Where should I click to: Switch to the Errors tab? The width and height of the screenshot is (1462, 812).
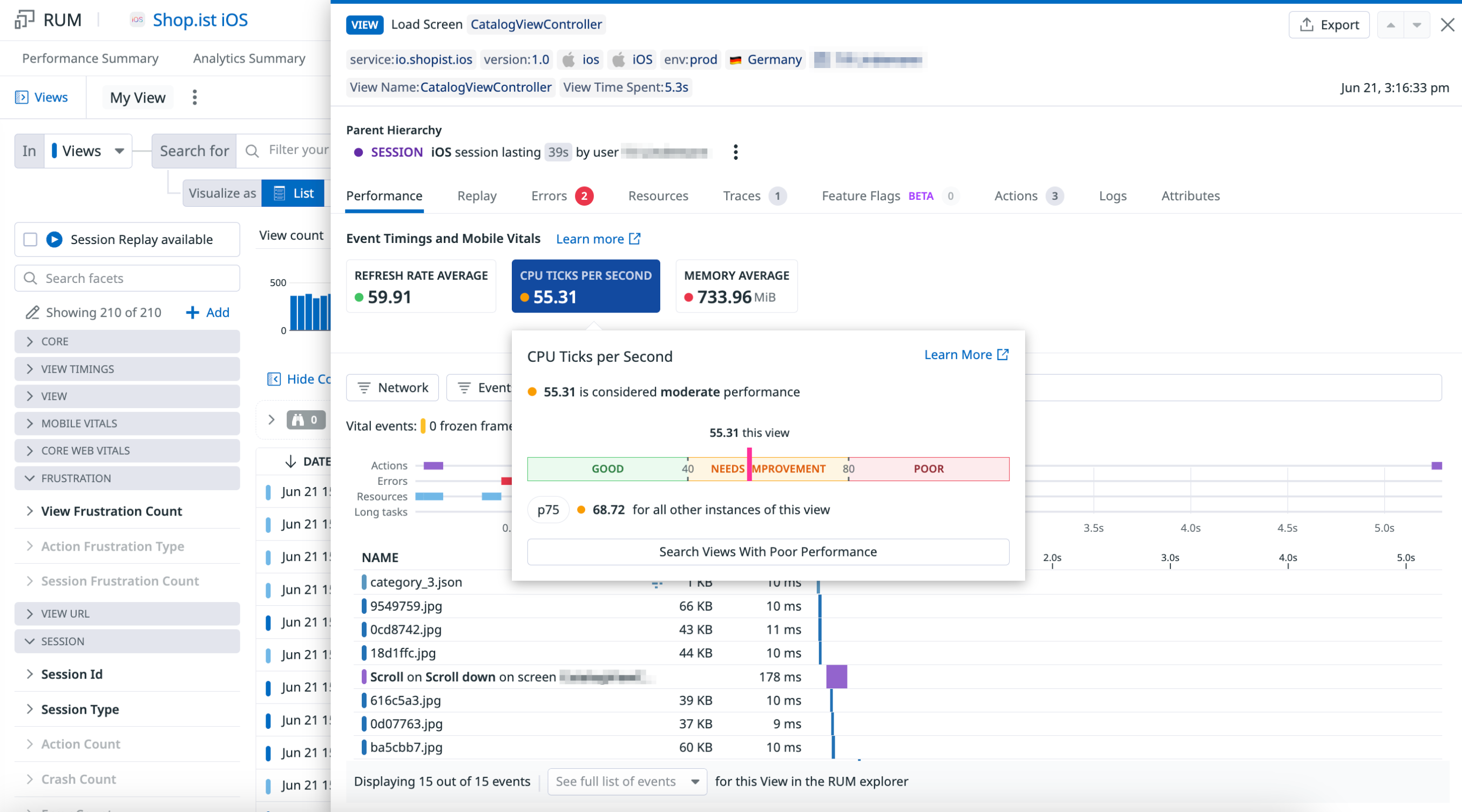[x=550, y=196]
